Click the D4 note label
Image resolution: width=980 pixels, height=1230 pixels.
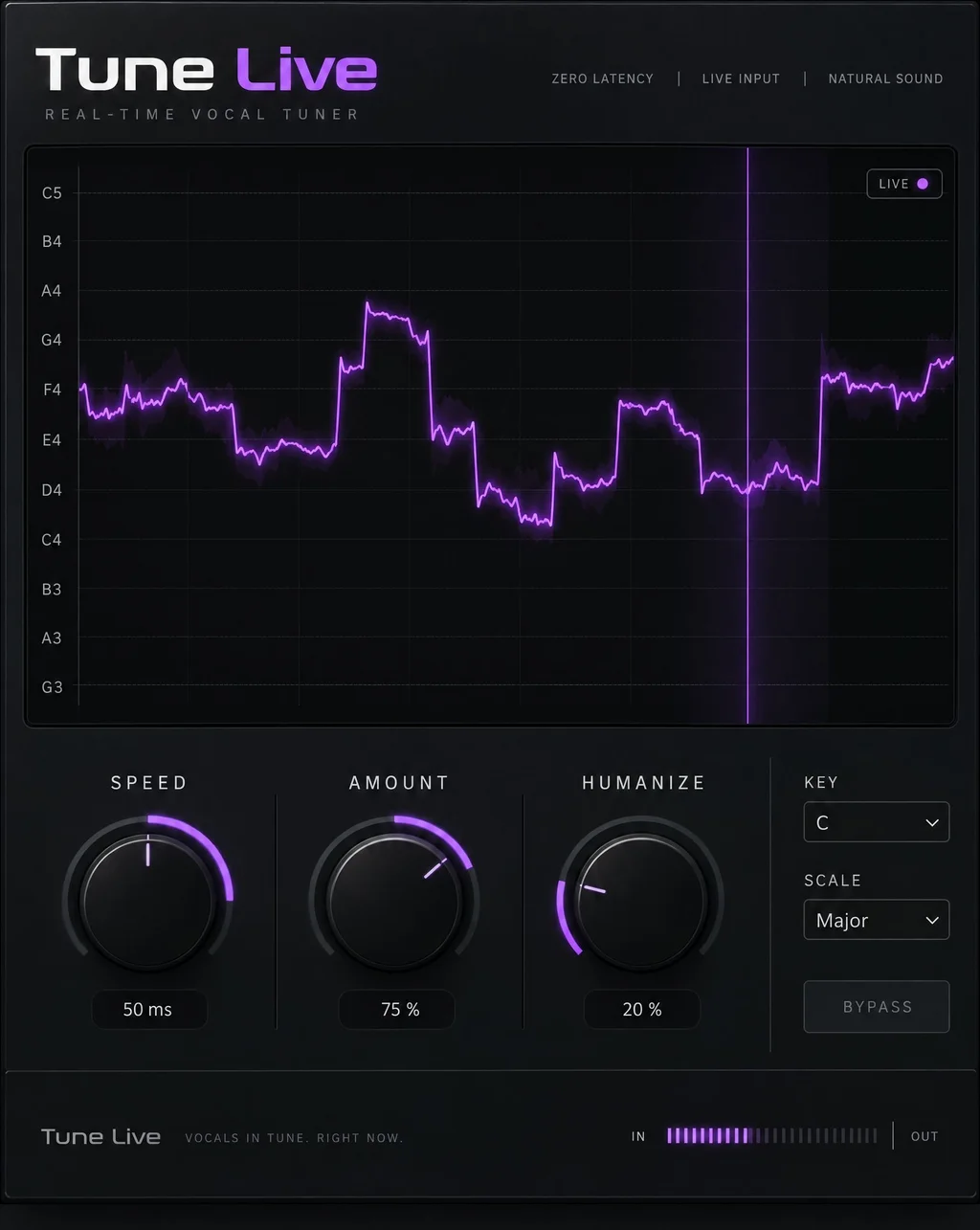pos(52,490)
